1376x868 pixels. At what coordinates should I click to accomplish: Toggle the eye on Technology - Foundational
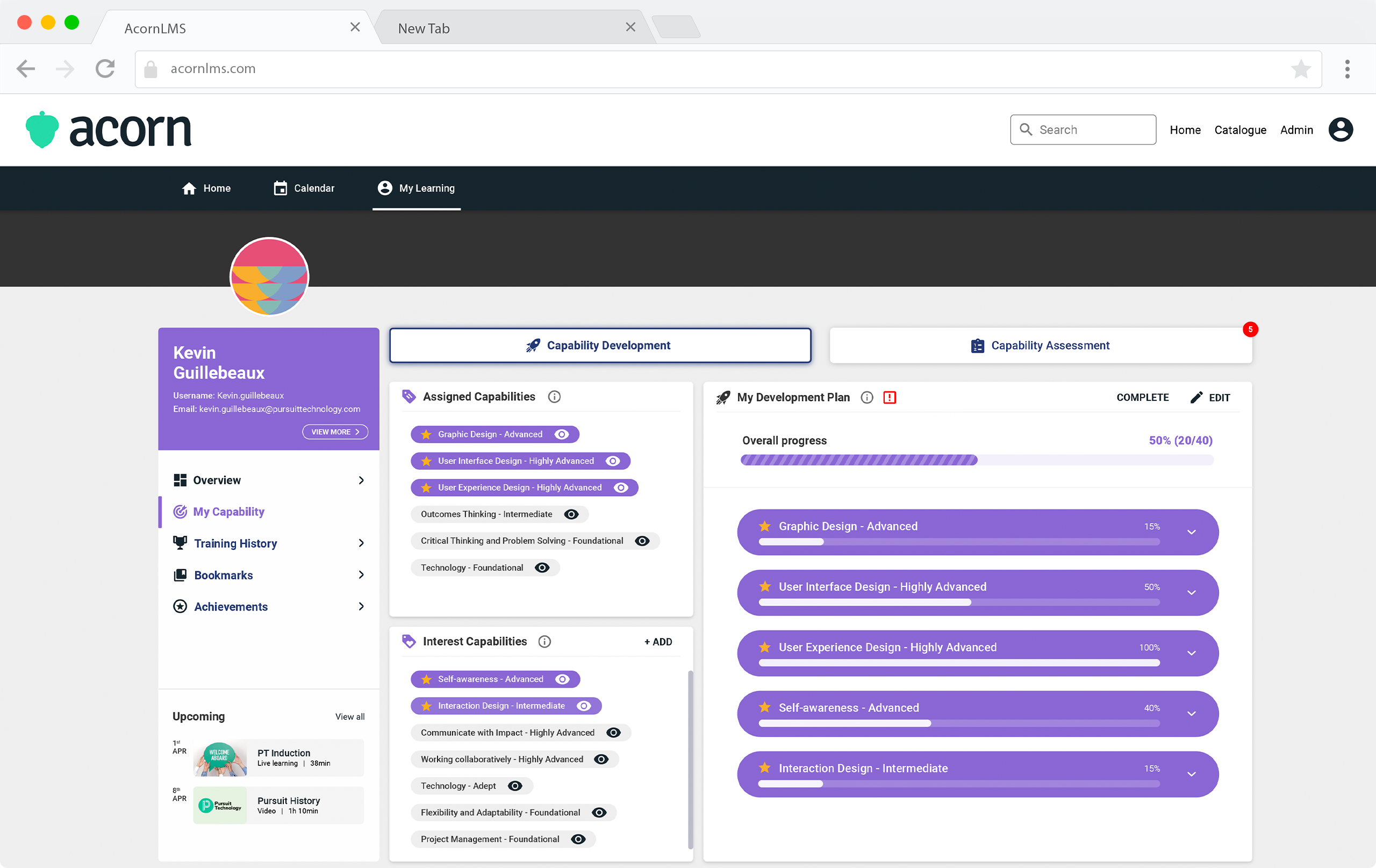[542, 568]
